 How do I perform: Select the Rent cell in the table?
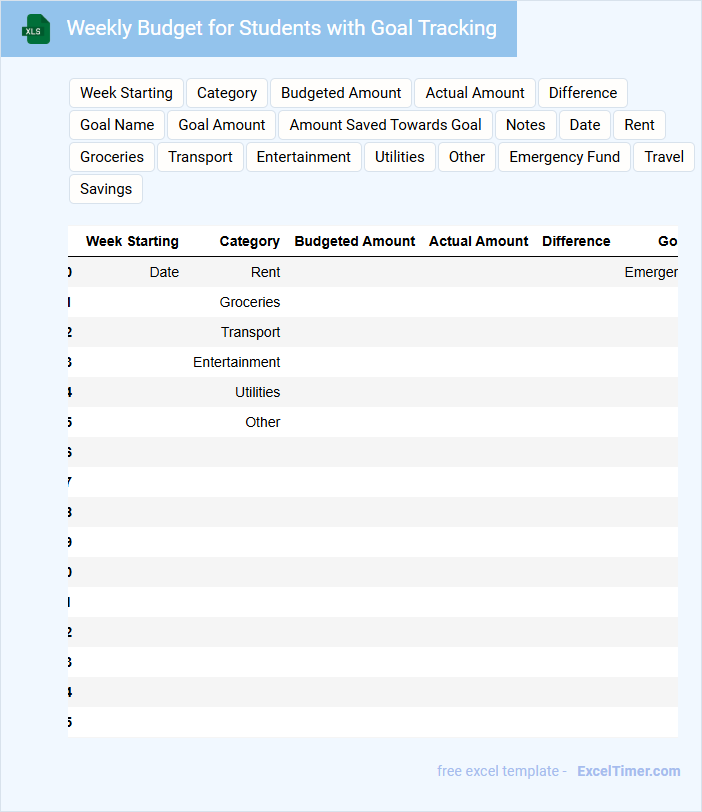(266, 272)
